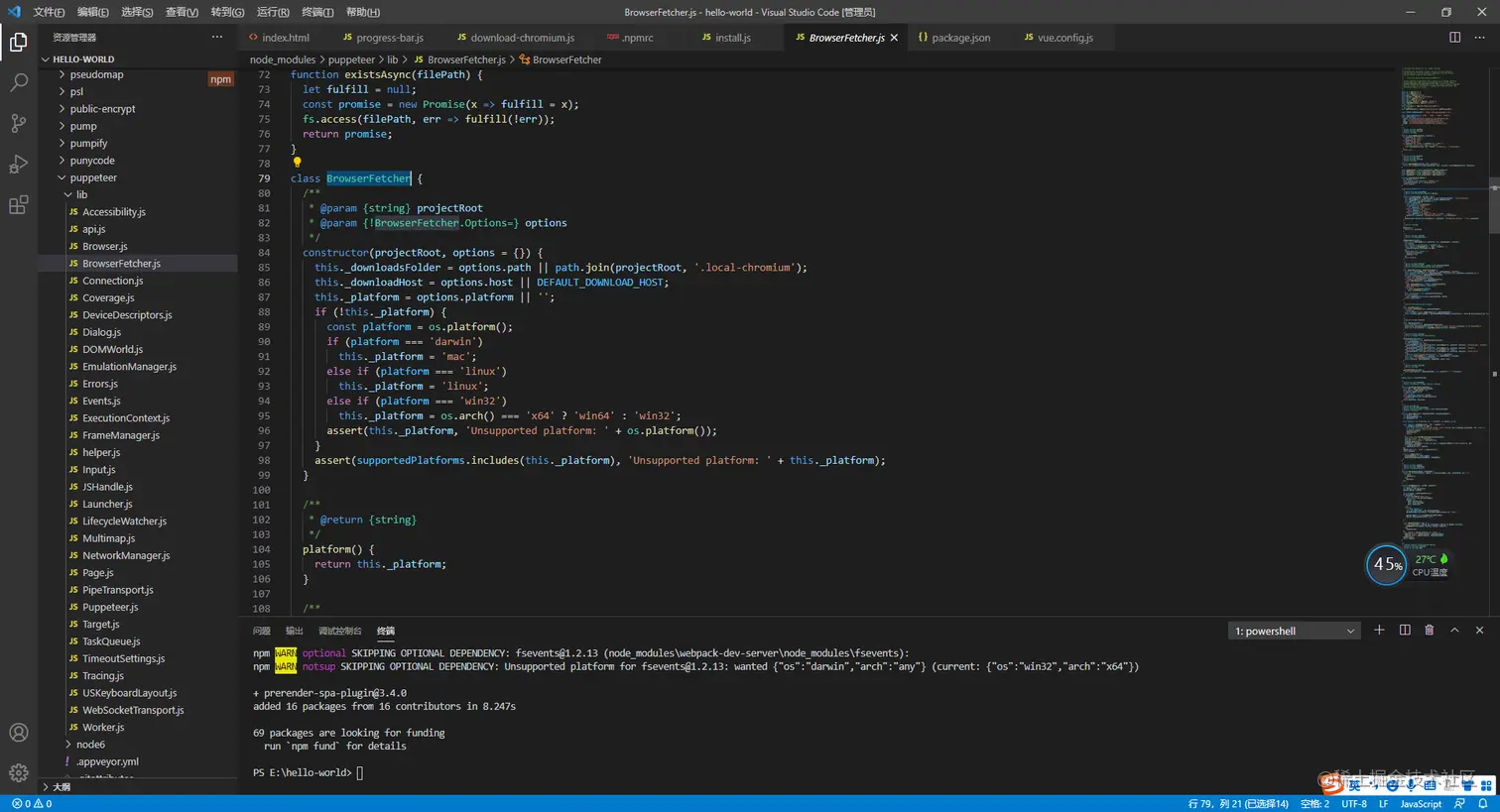The width and height of the screenshot is (1500, 812).
Task: Collapse the puppeteer folder
Action: [62, 178]
